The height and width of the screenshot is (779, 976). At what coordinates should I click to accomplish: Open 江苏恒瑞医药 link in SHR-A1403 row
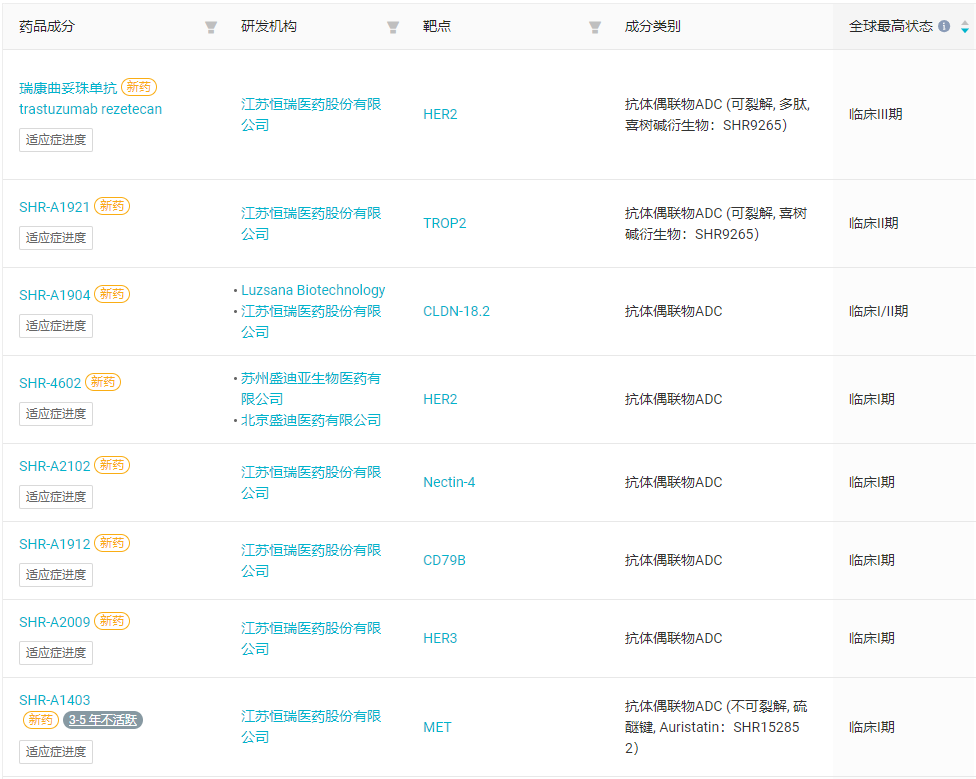(x=311, y=727)
